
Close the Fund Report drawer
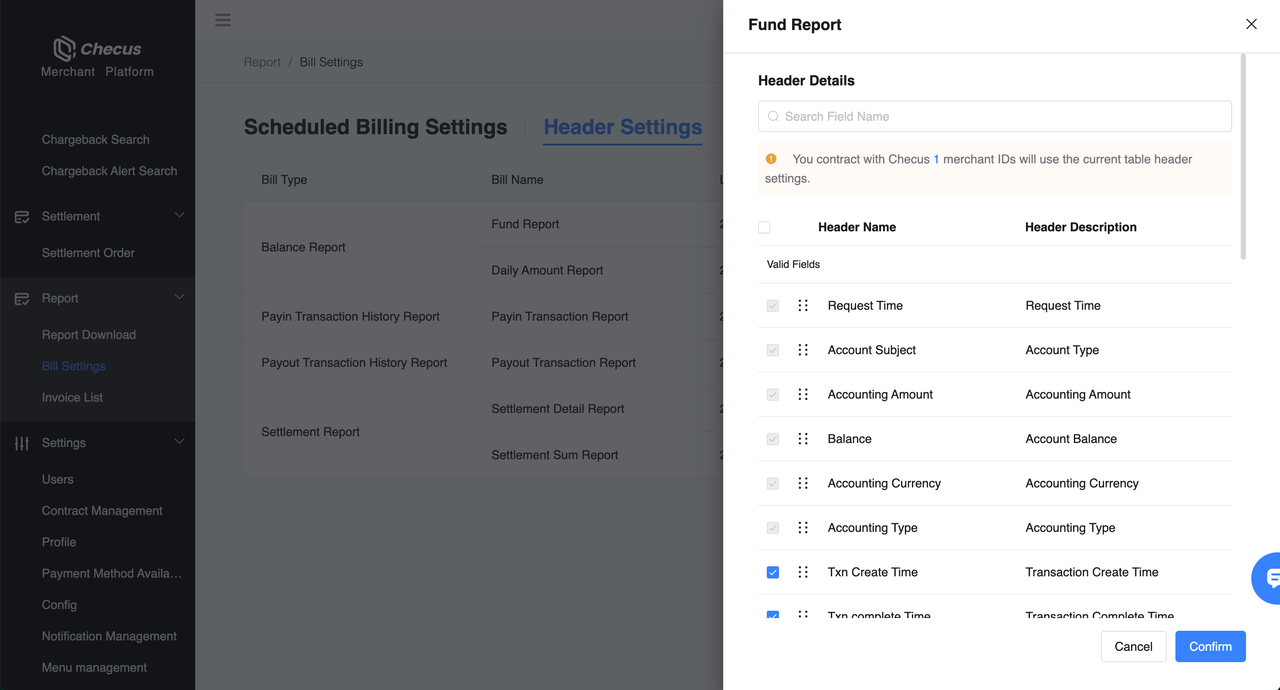click(1251, 24)
